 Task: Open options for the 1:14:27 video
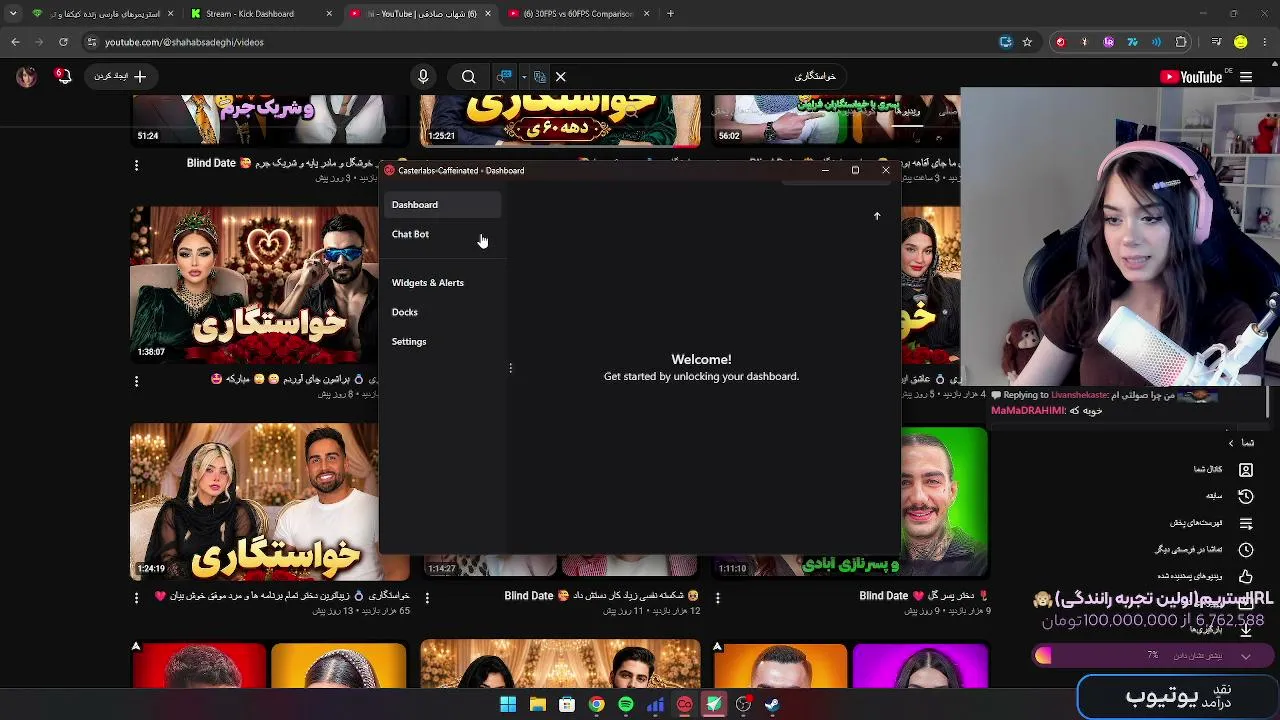[427, 598]
